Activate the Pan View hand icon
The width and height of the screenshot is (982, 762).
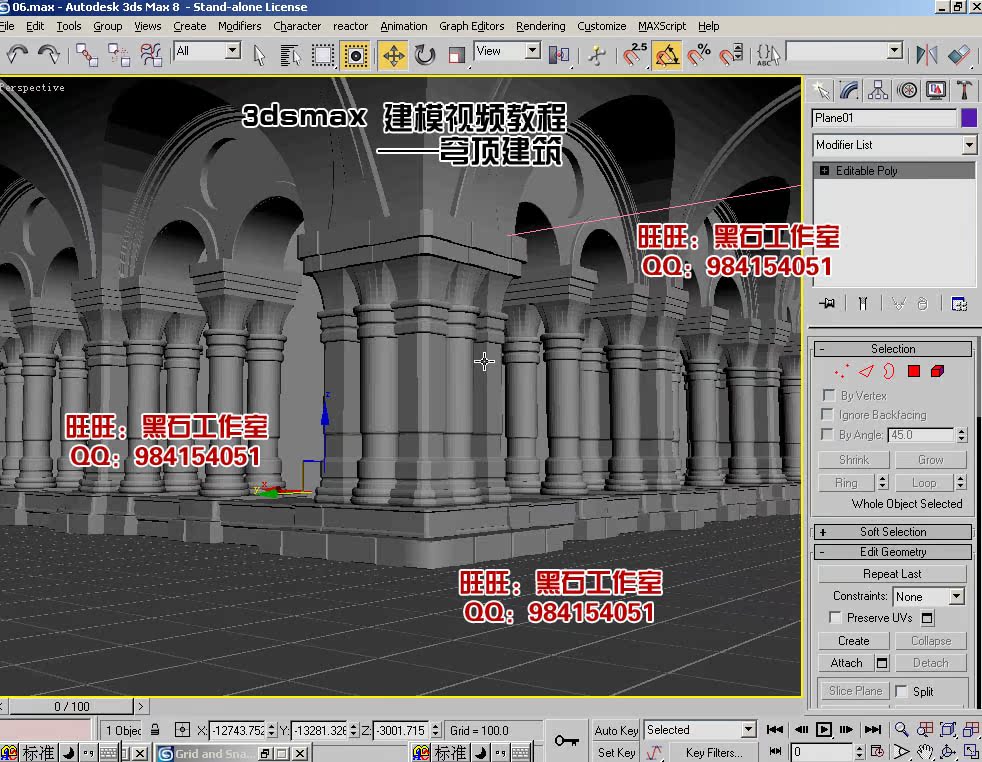point(925,751)
